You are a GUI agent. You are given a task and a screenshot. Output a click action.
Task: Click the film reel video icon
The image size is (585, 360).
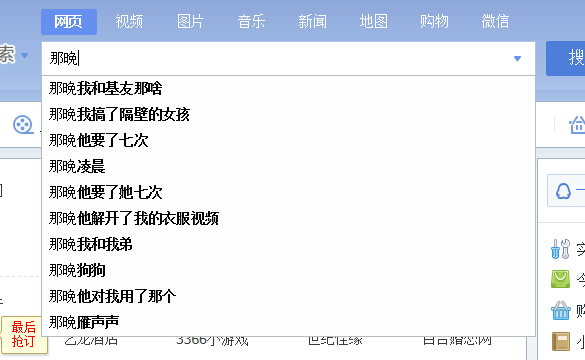pyautogui.click(x=23, y=125)
